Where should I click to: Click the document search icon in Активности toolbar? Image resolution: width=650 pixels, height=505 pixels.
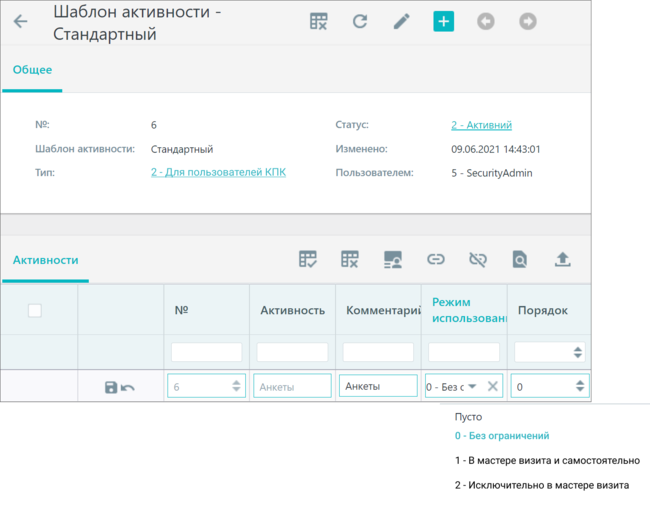pos(519,260)
